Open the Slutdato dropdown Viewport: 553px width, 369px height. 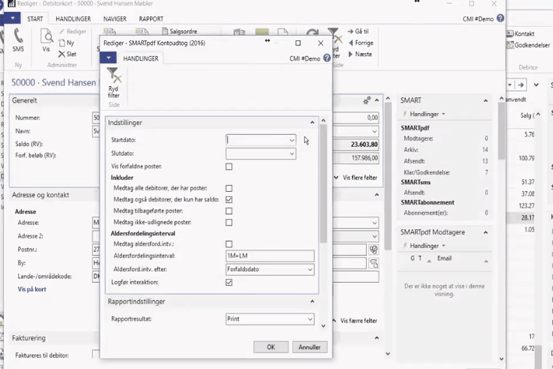(x=292, y=154)
